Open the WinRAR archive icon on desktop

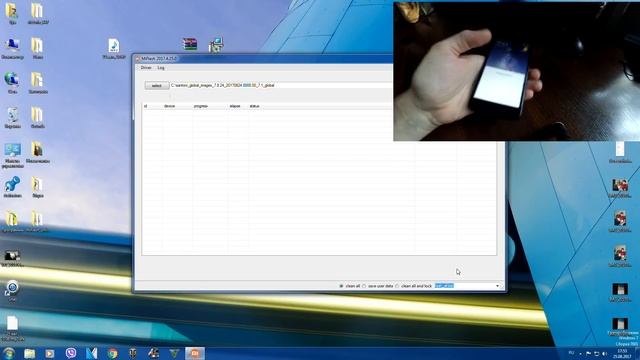(x=190, y=44)
